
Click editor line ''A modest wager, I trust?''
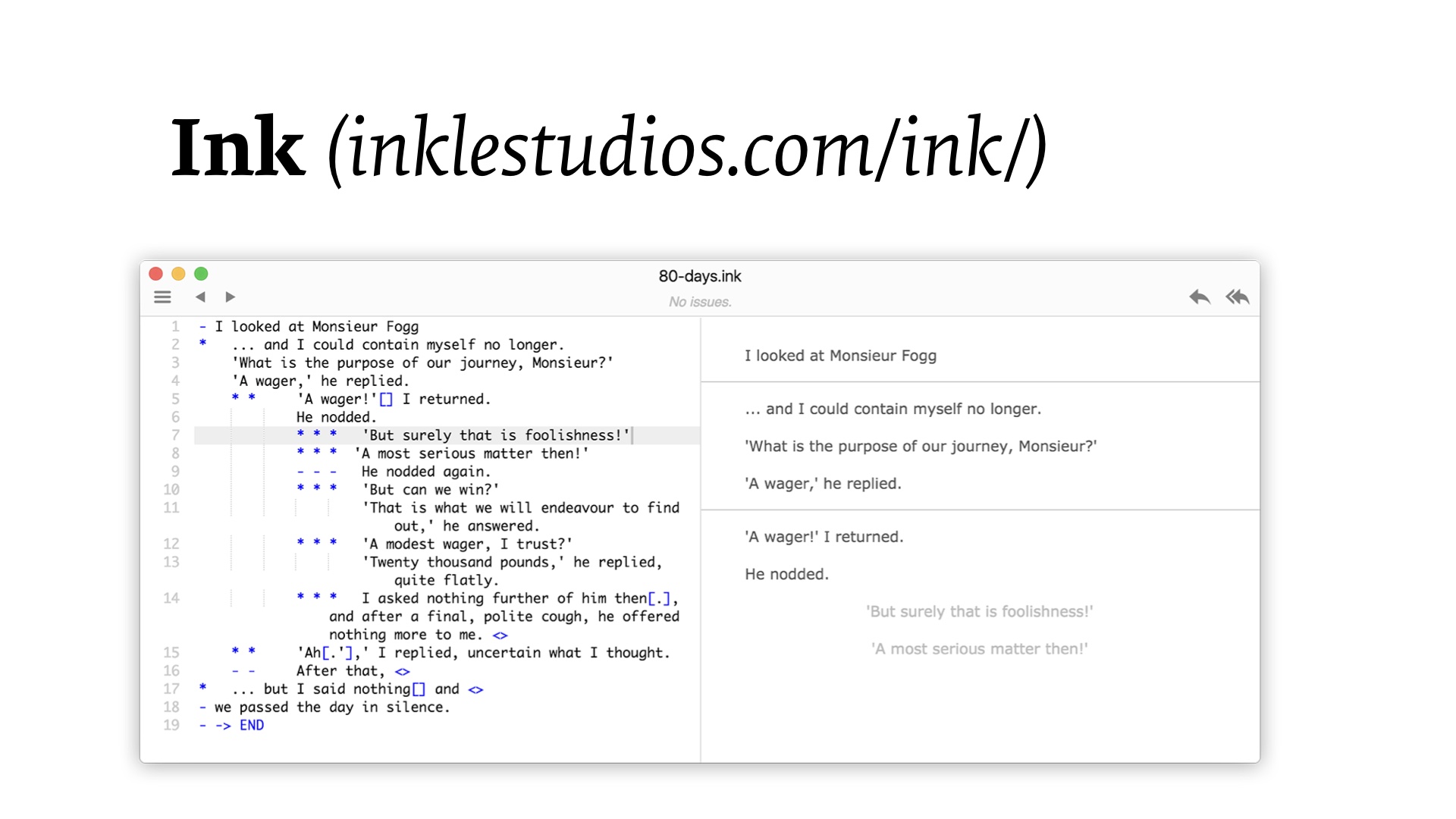point(467,544)
